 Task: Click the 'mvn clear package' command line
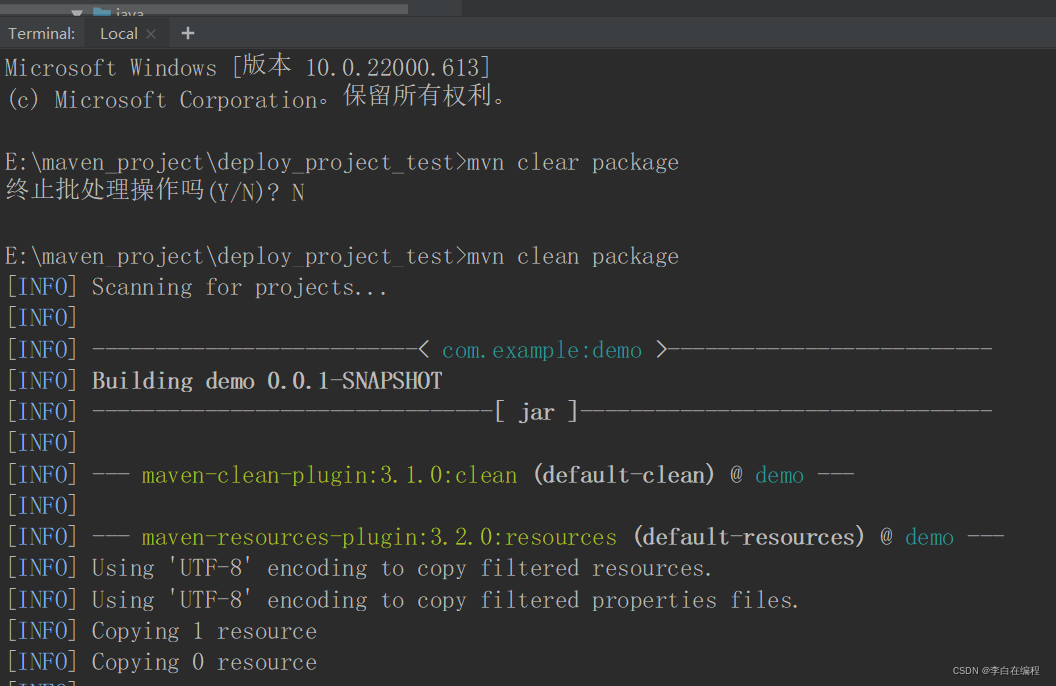pos(341,162)
